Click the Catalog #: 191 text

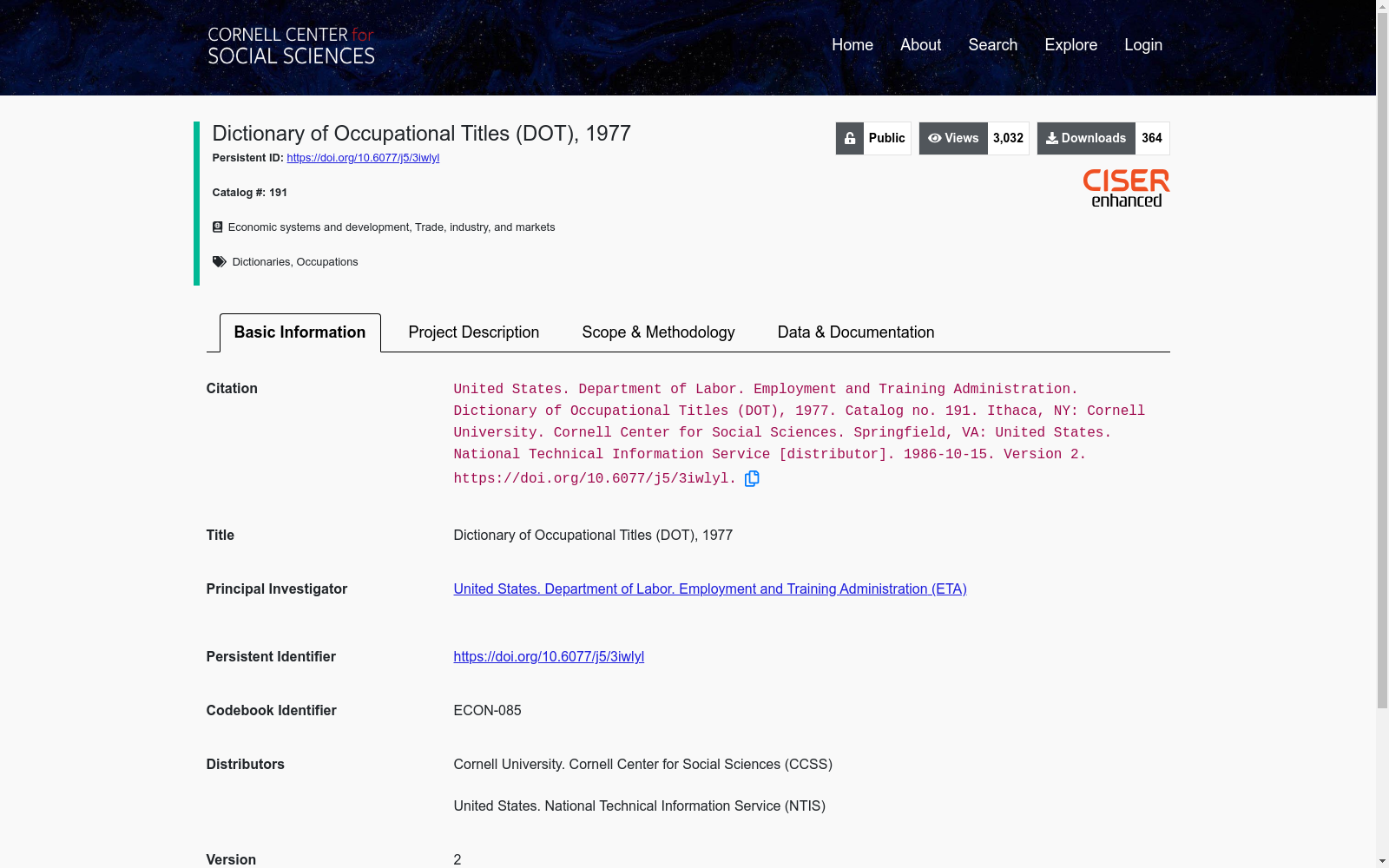pyautogui.click(x=250, y=193)
